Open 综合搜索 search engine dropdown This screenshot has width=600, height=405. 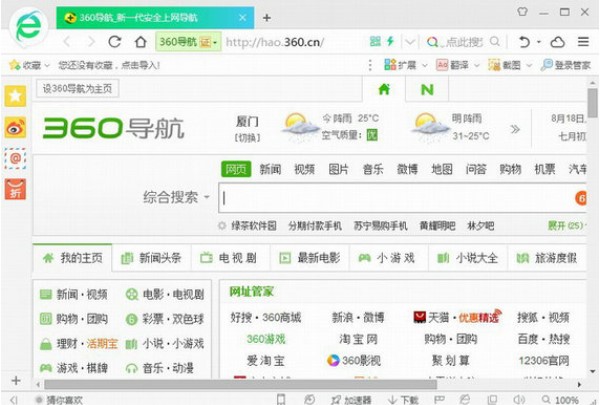[x=177, y=198]
